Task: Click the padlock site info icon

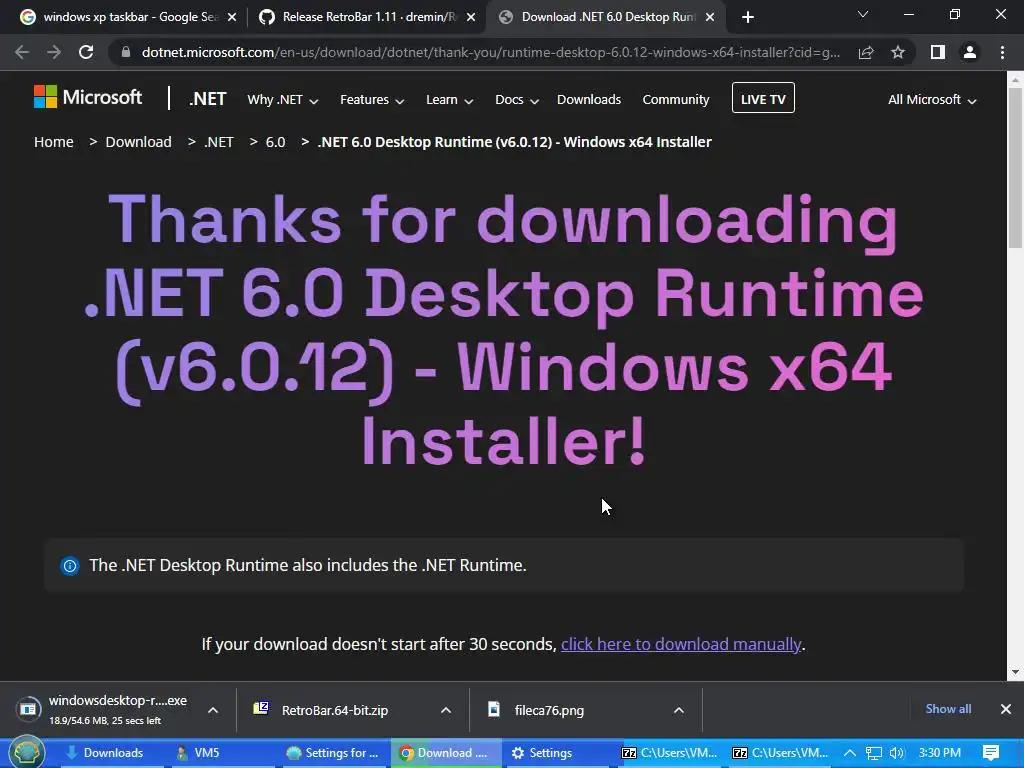Action: [126, 52]
